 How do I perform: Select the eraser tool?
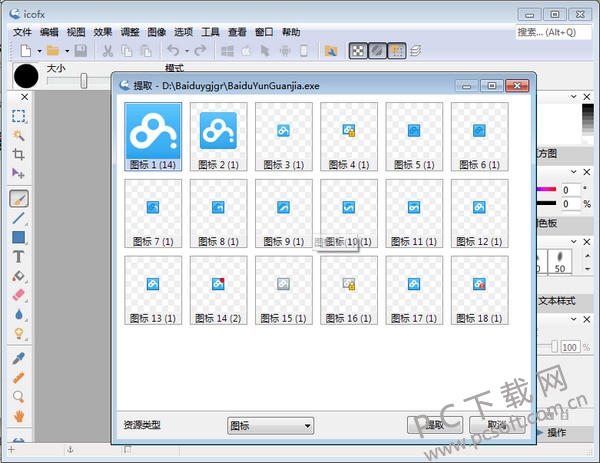(x=18, y=295)
